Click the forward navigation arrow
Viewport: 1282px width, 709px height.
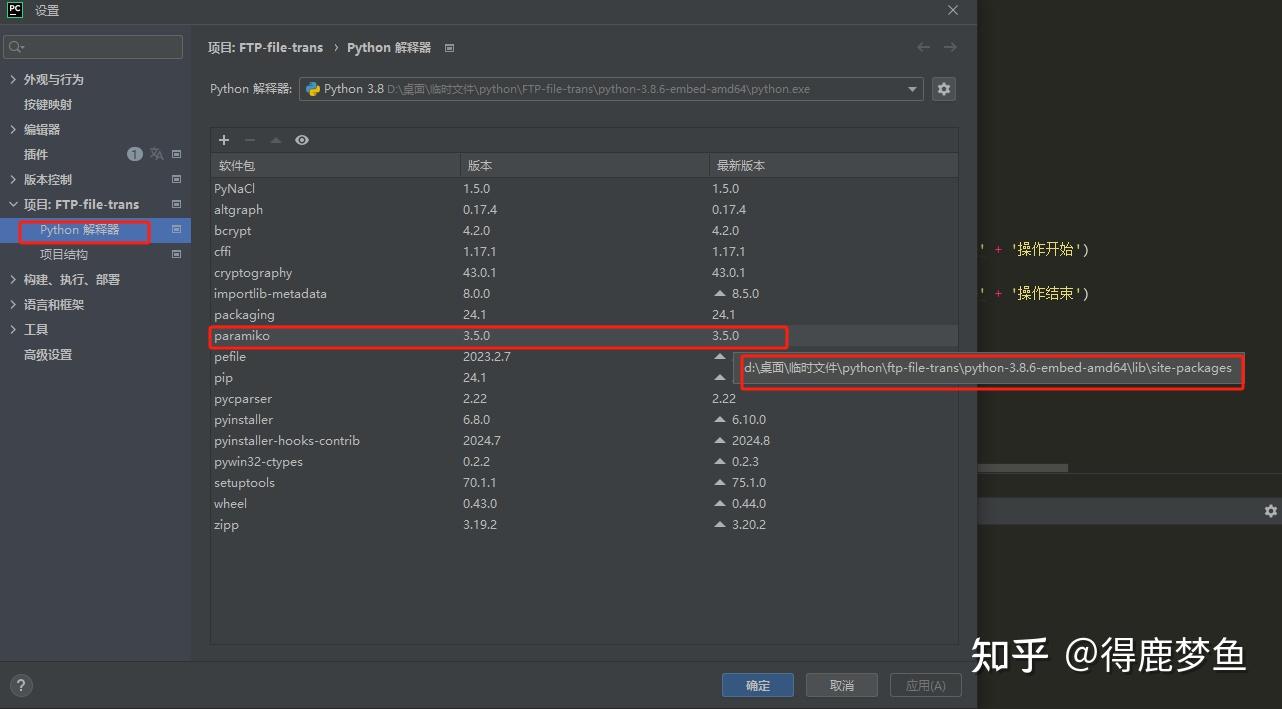pos(949,46)
